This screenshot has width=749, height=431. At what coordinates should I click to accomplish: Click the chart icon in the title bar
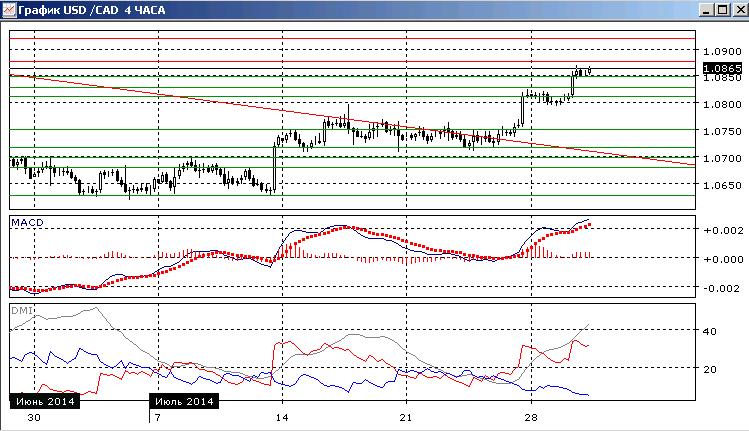coord(9,10)
